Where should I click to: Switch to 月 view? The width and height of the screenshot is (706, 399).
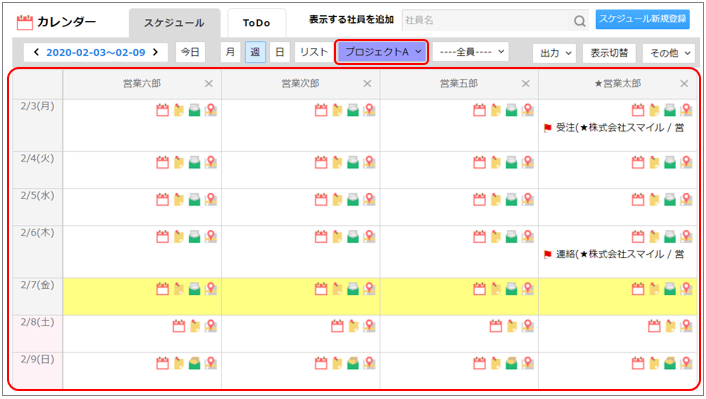click(x=231, y=52)
